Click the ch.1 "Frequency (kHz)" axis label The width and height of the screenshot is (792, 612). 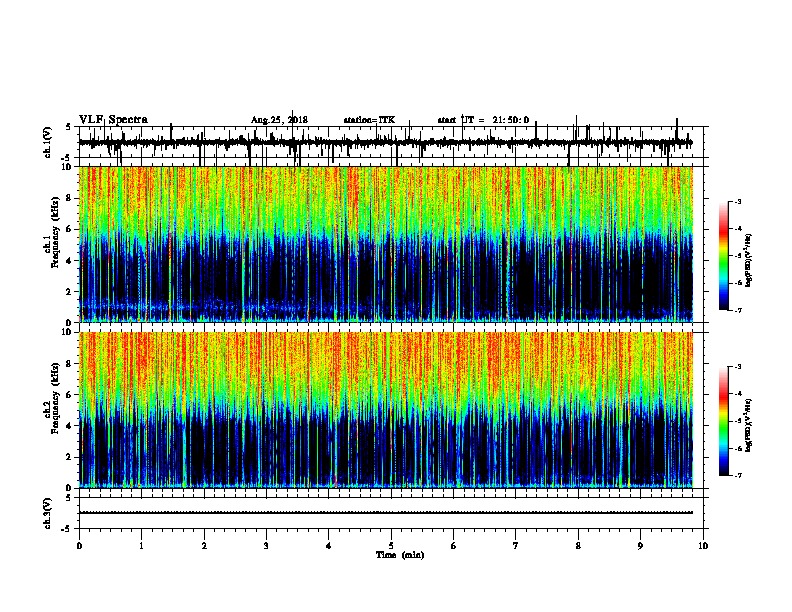click(55, 233)
